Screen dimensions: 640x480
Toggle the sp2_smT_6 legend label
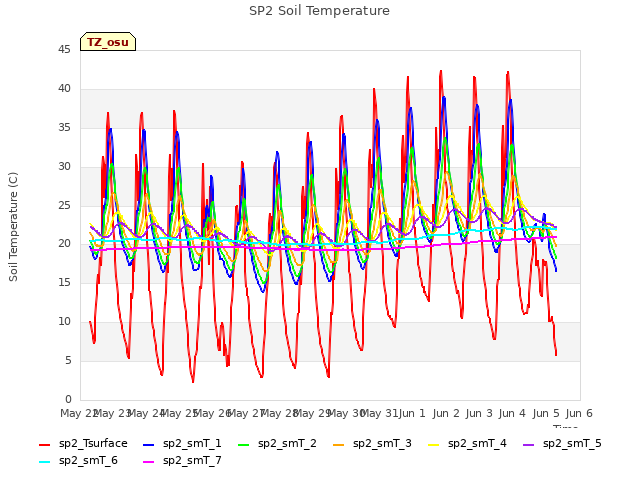pyautogui.click(x=88, y=460)
